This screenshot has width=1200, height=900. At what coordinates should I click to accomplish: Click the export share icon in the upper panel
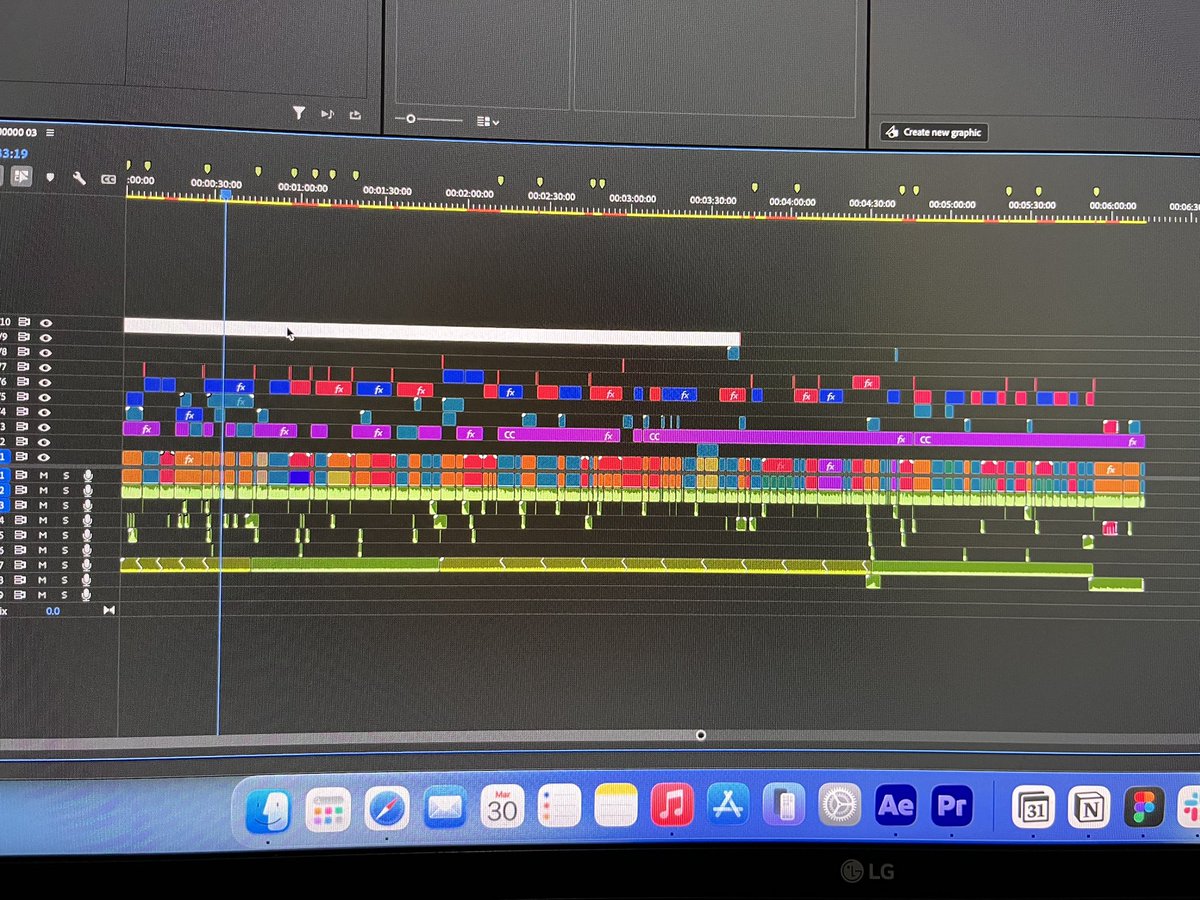[355, 116]
